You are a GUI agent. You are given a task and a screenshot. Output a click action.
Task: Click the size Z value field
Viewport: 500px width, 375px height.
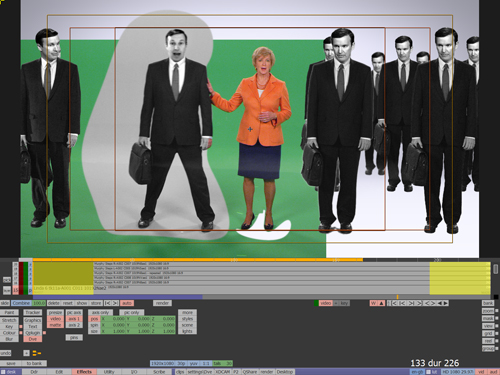[163, 331]
